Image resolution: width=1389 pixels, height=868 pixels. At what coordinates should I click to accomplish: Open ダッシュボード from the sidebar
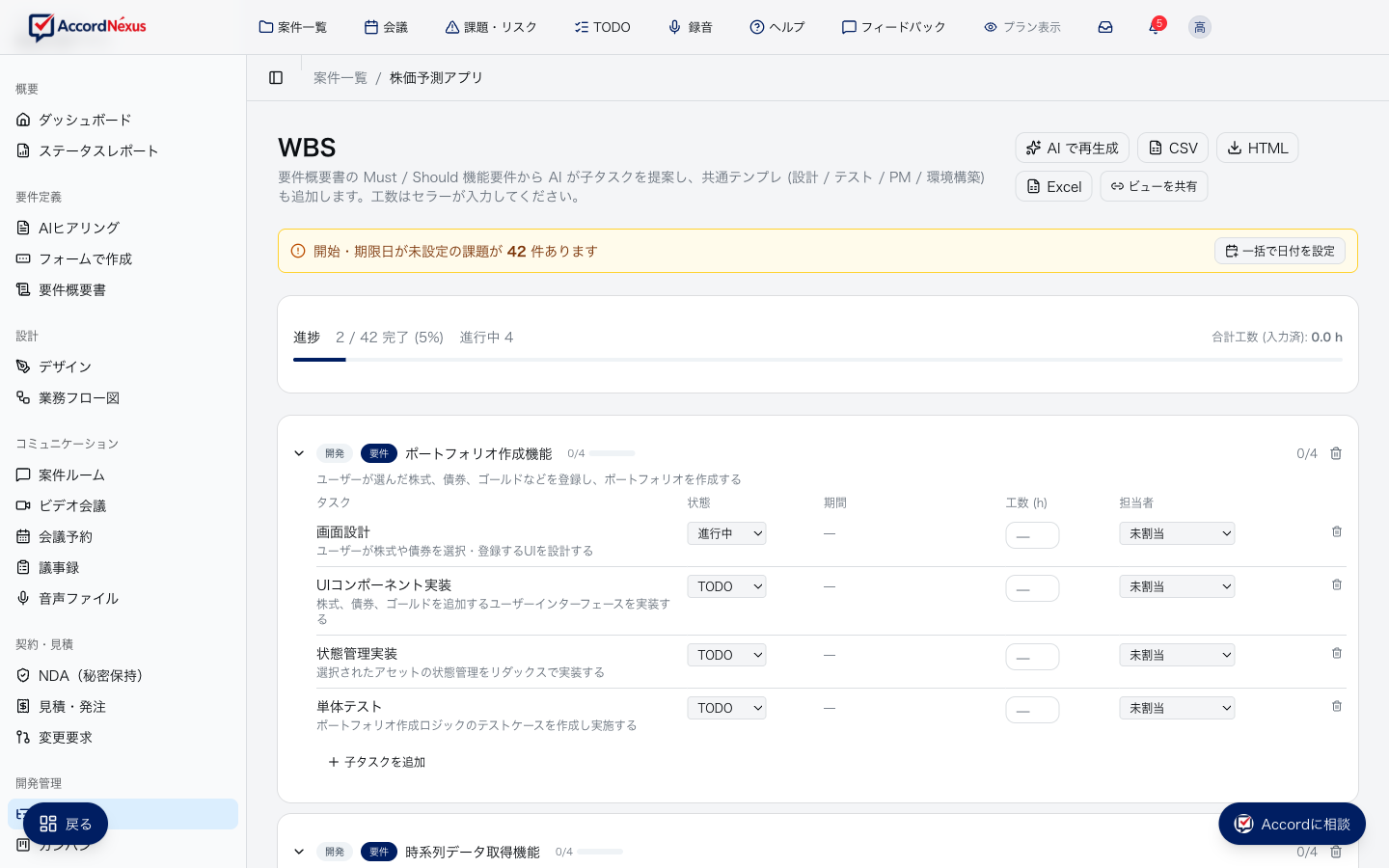[x=123, y=120]
